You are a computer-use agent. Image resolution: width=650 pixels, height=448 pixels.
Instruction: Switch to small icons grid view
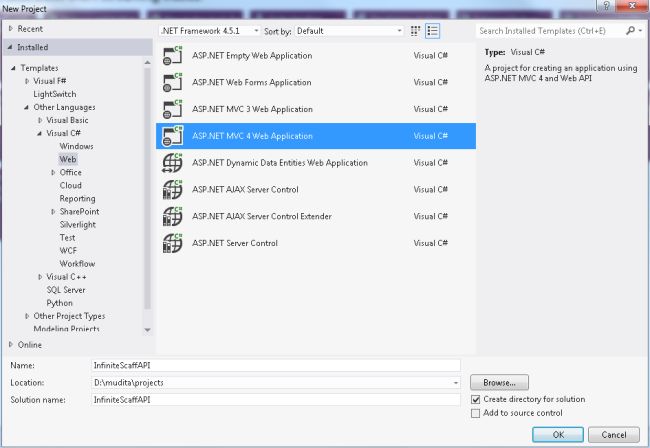coord(415,31)
